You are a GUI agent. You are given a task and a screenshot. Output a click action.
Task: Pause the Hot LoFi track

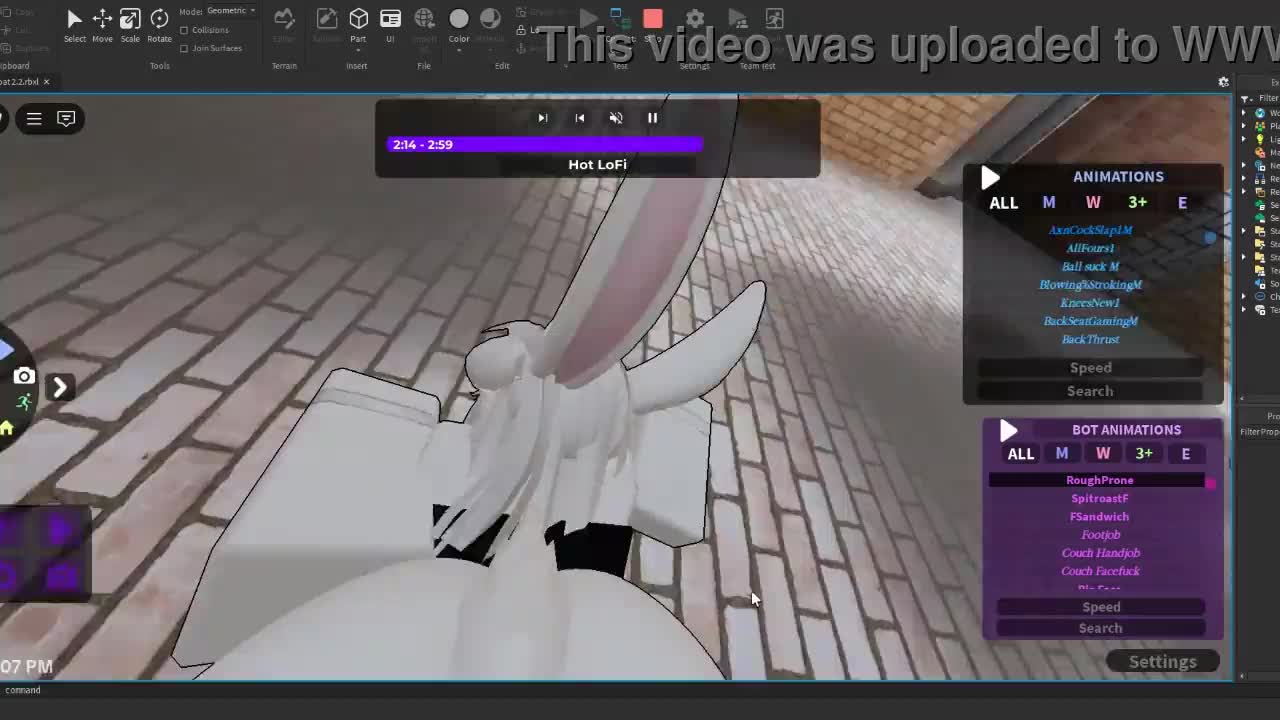(x=652, y=118)
